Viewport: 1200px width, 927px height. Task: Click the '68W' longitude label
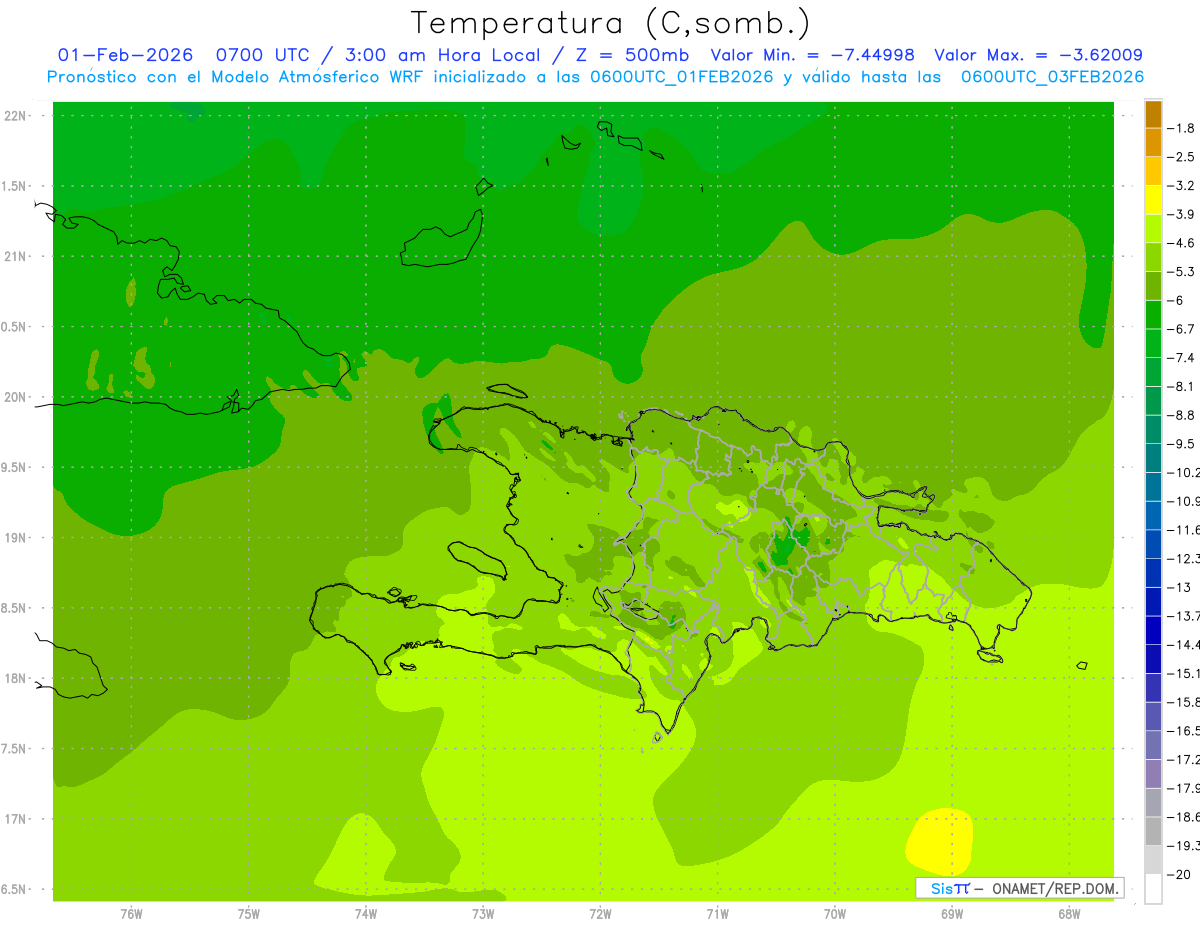(1069, 913)
